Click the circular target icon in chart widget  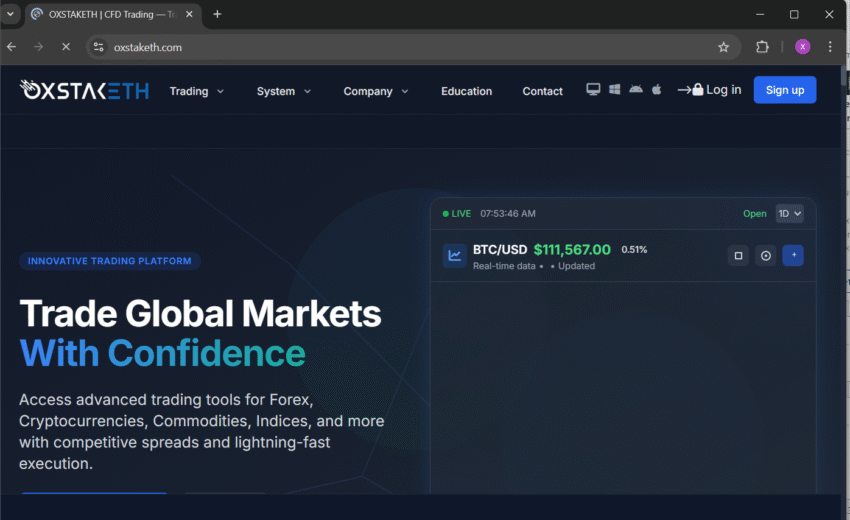765,255
